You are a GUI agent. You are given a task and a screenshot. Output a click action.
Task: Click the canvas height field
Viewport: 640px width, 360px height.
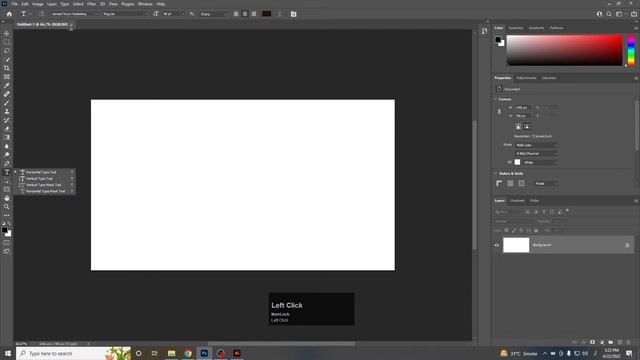(x=522, y=116)
